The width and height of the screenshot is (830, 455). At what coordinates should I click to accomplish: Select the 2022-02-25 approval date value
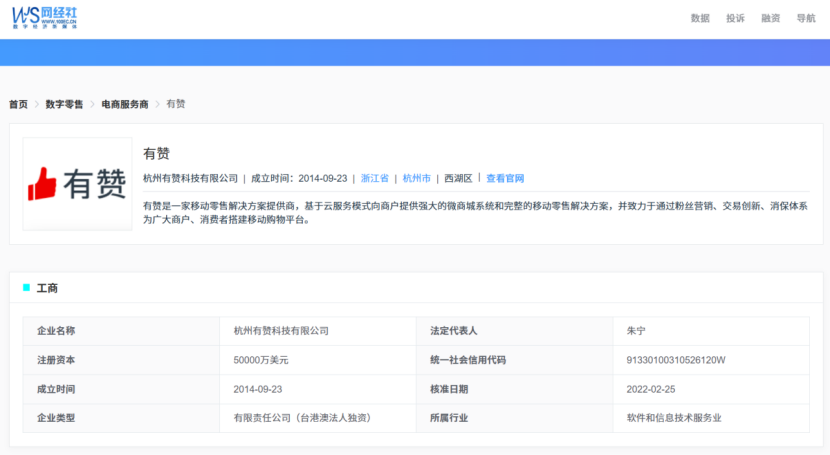point(651,389)
